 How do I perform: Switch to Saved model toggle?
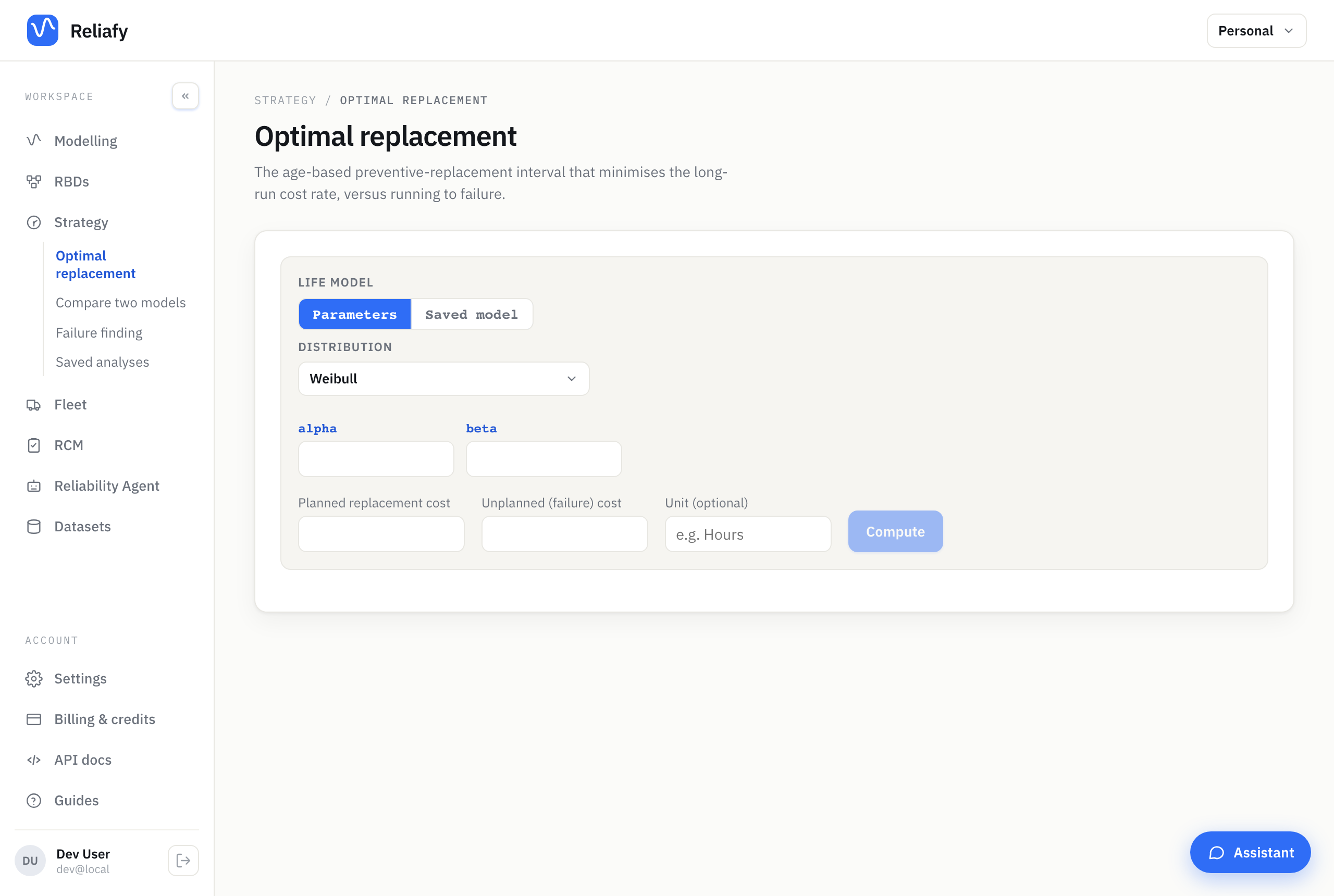tap(472, 314)
